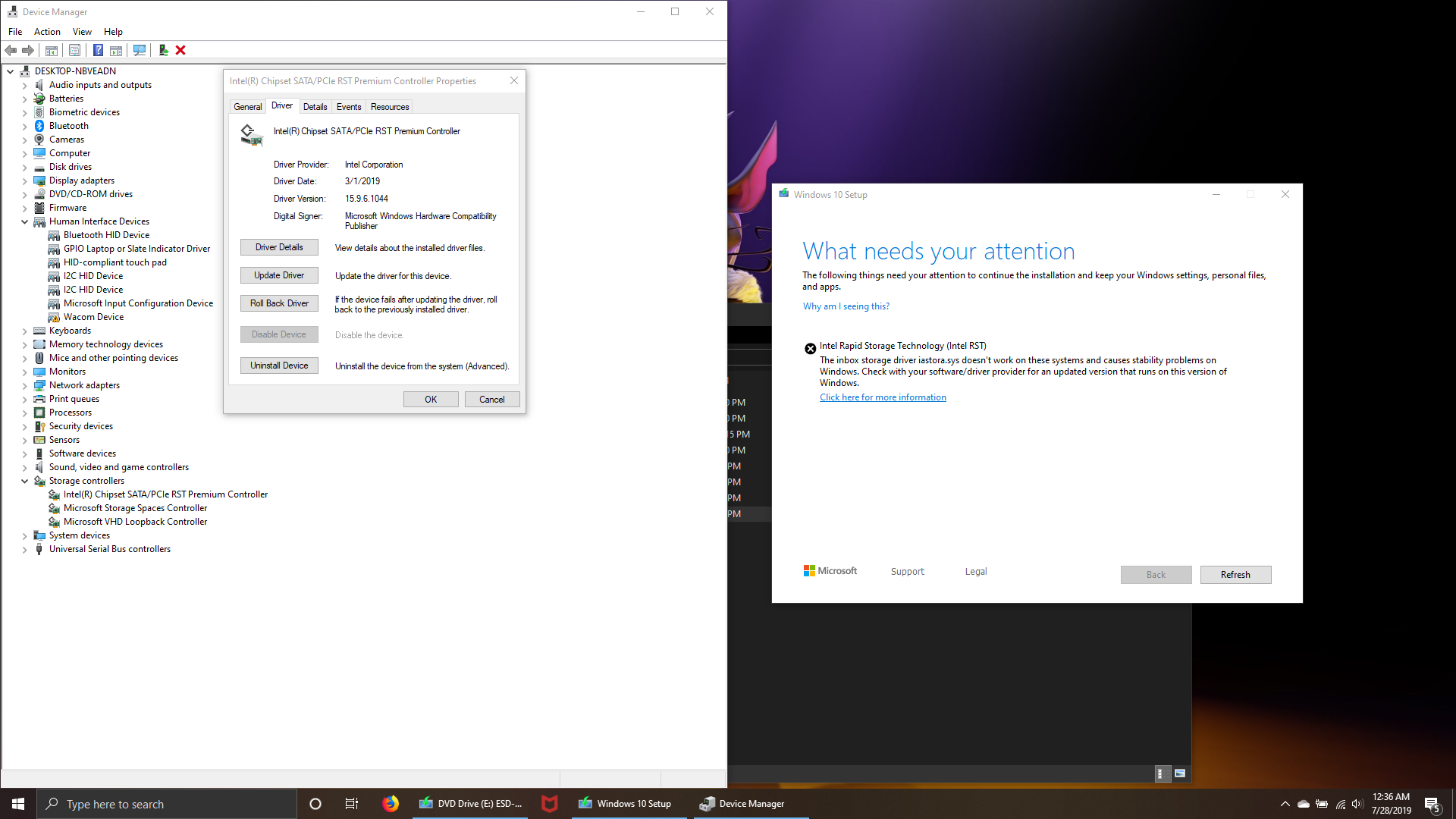The width and height of the screenshot is (1456, 819).
Task: Switch to the Events tab
Action: pos(349,107)
